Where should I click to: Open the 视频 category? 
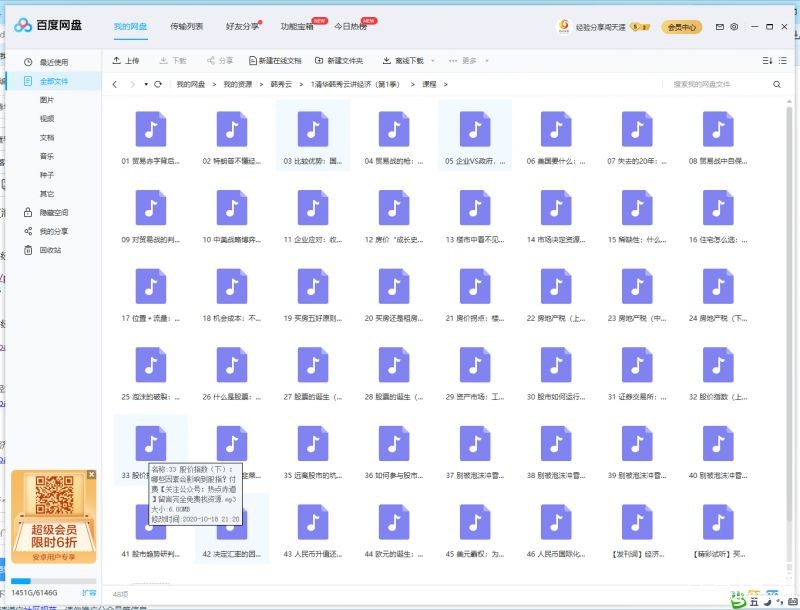(x=46, y=118)
